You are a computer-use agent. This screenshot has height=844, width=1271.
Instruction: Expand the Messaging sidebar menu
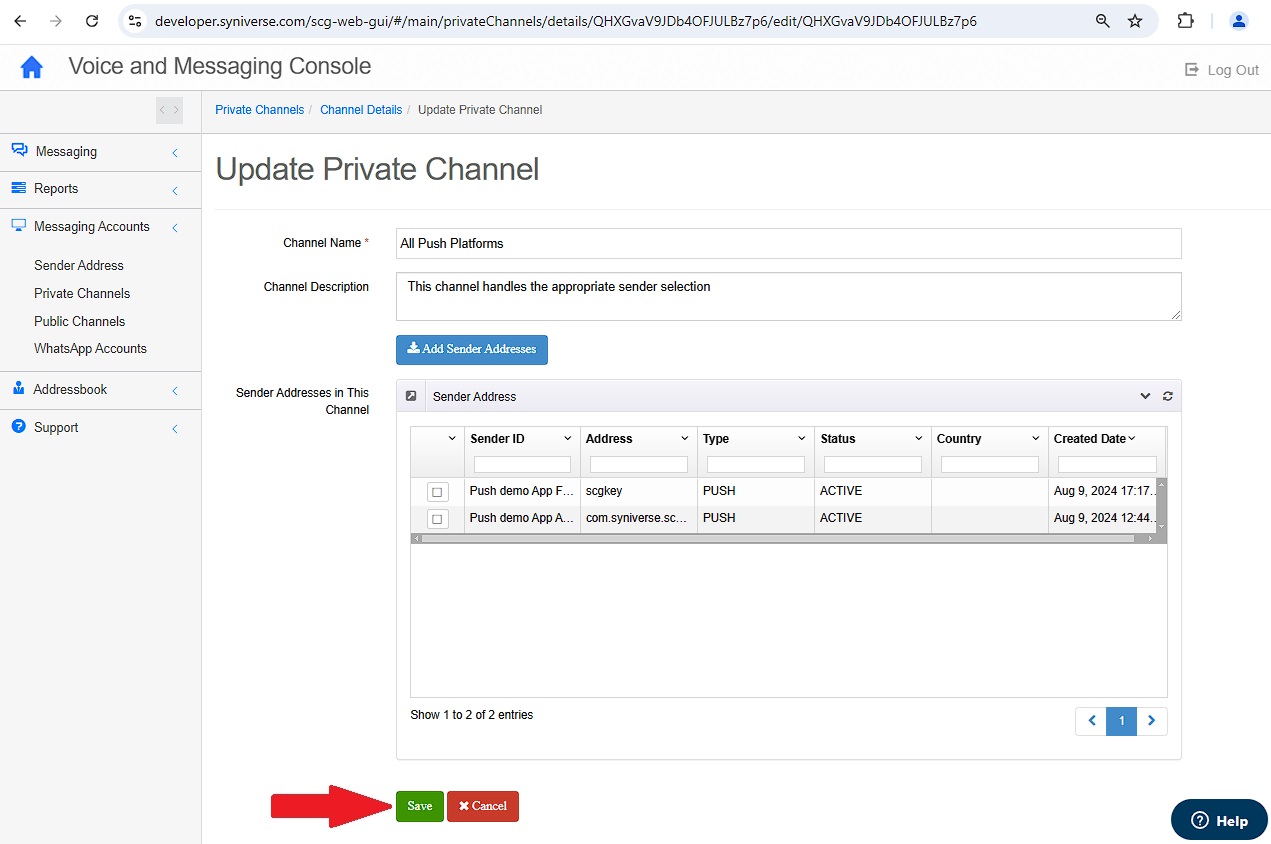tap(100, 152)
